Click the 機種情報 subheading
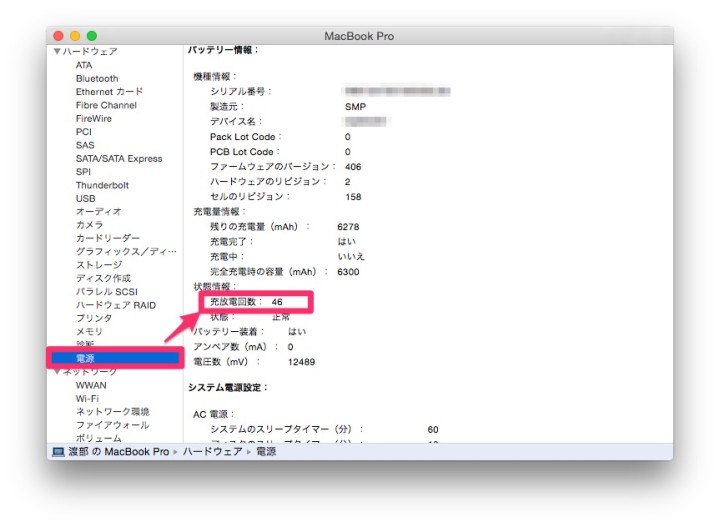The width and height of the screenshot is (720, 527). pos(214,77)
